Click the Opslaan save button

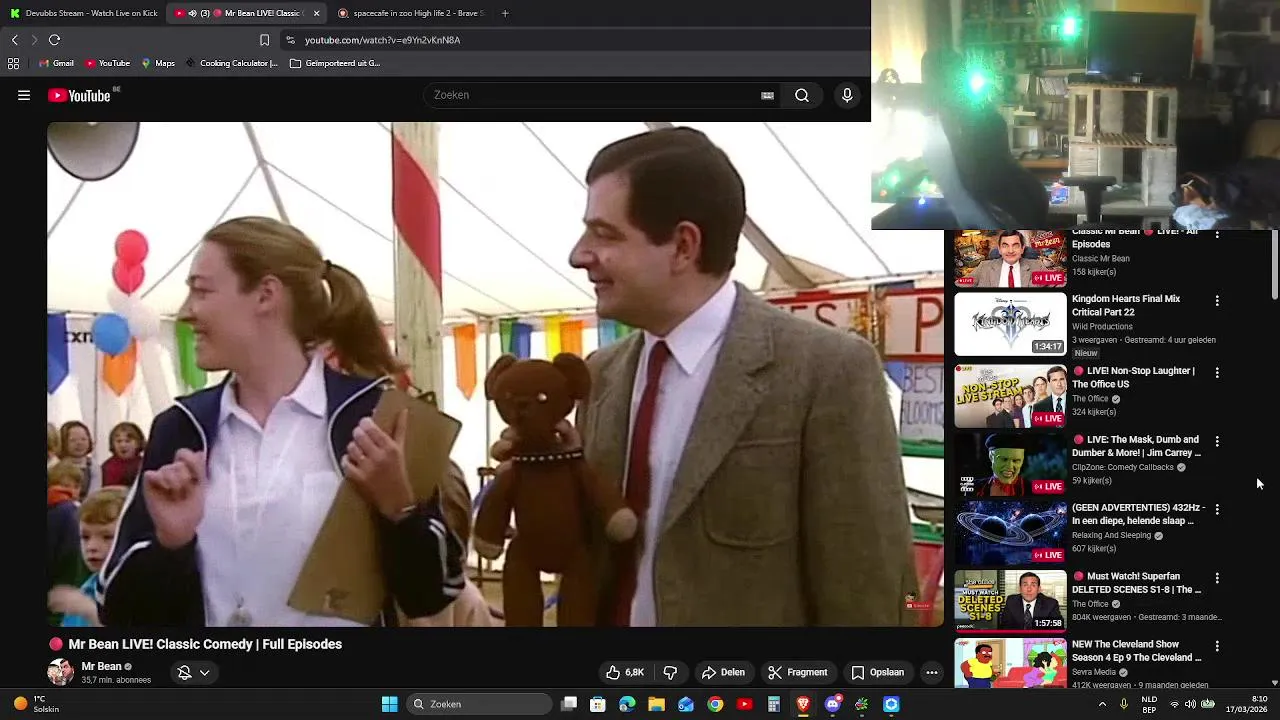click(x=877, y=672)
